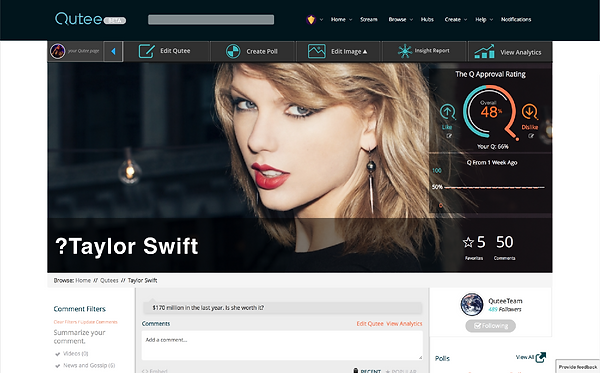Open the Help menu

[481, 20]
